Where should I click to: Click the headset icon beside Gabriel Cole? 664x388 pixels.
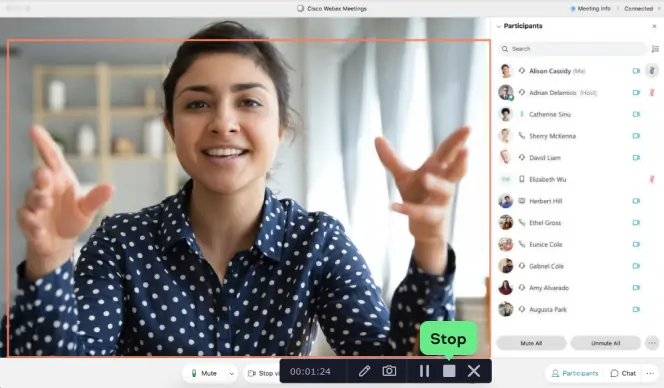(x=522, y=266)
